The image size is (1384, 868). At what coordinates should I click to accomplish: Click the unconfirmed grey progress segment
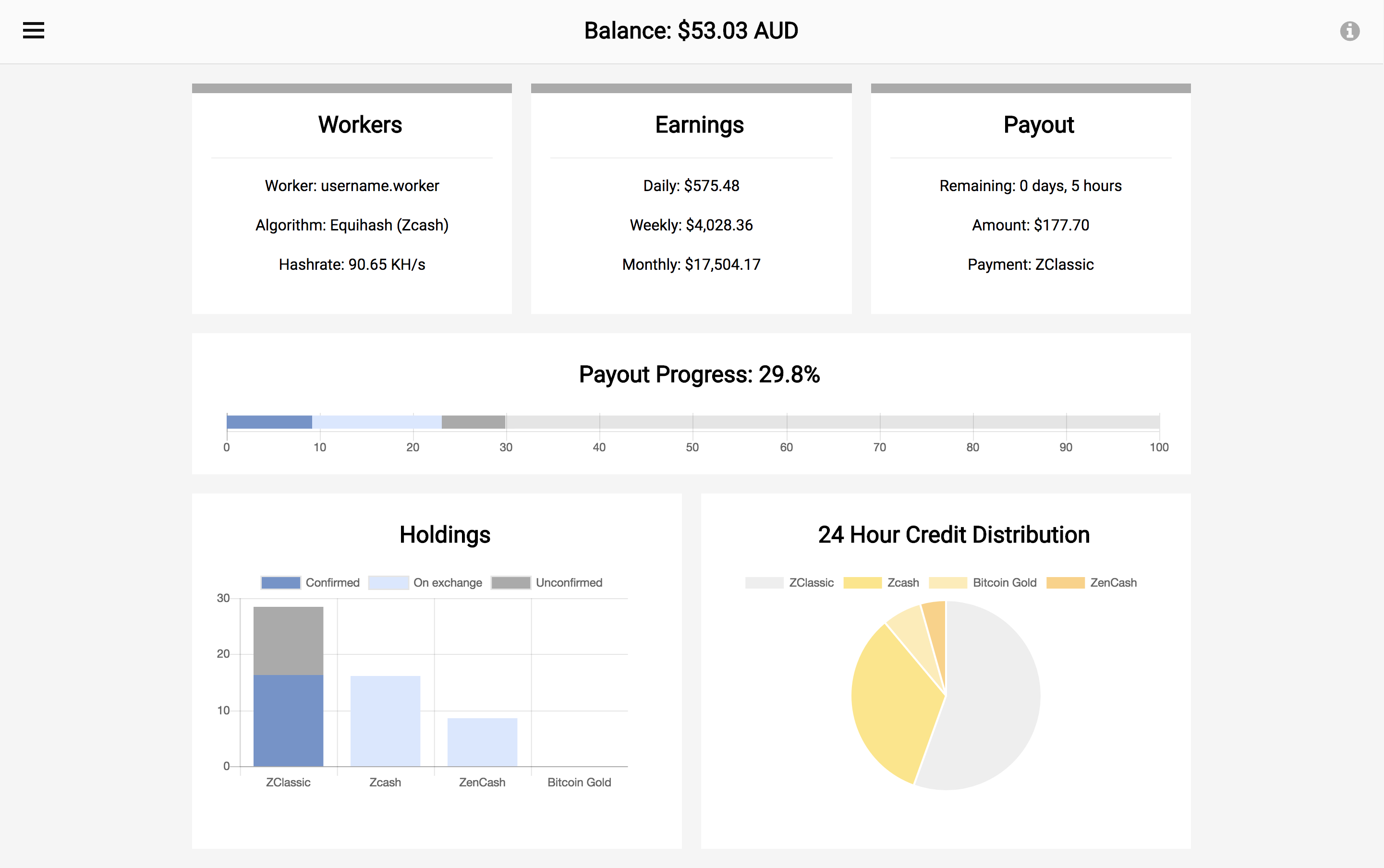coord(473,422)
